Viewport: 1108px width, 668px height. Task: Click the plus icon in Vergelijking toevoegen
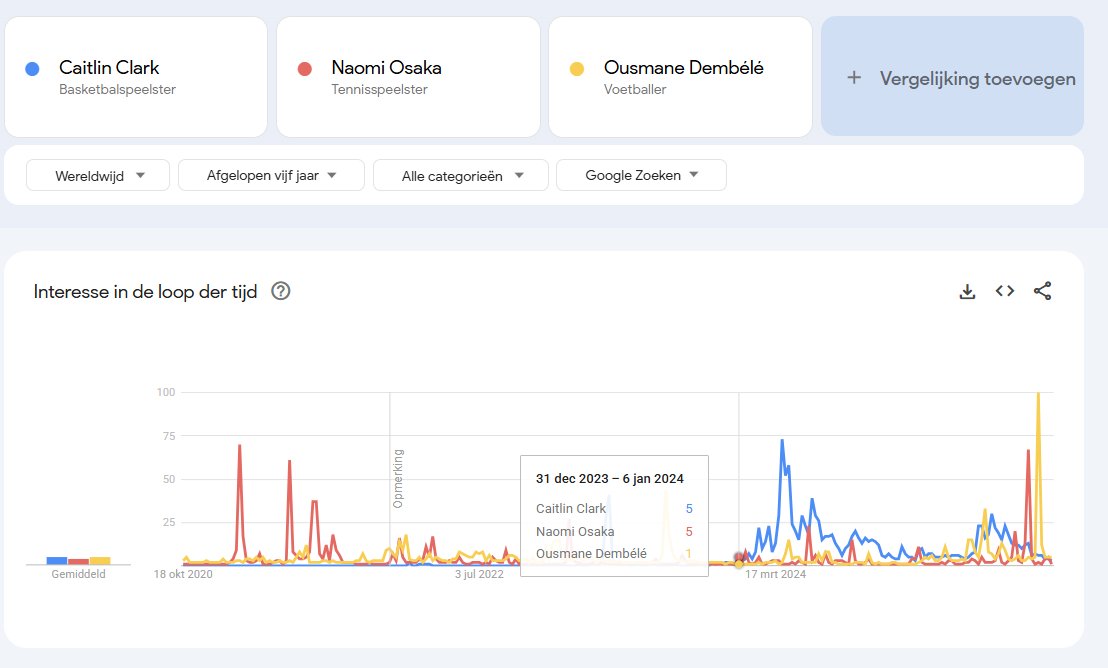(x=854, y=78)
